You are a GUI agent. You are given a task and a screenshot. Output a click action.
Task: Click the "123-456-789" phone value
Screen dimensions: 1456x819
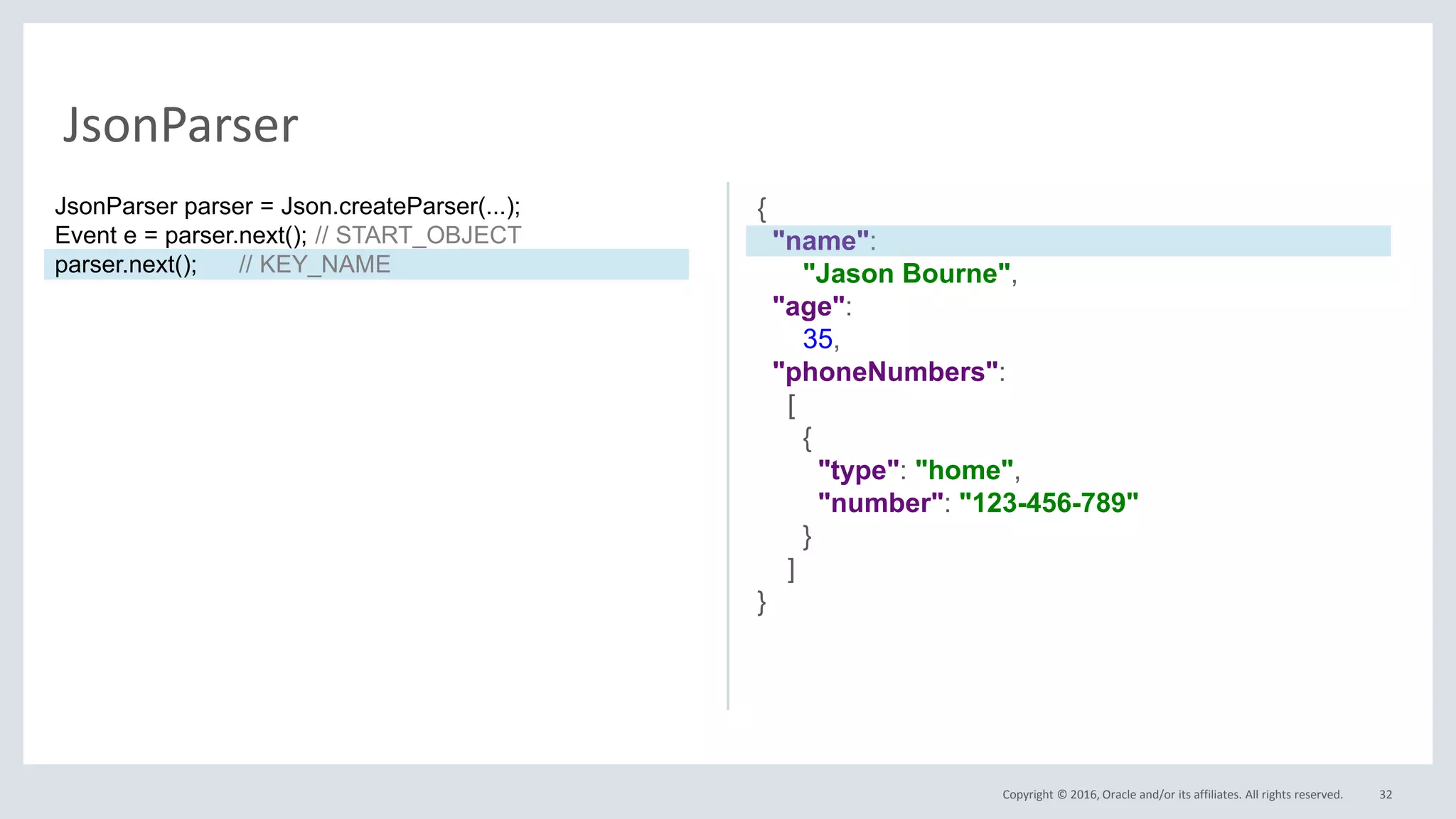[1049, 503]
